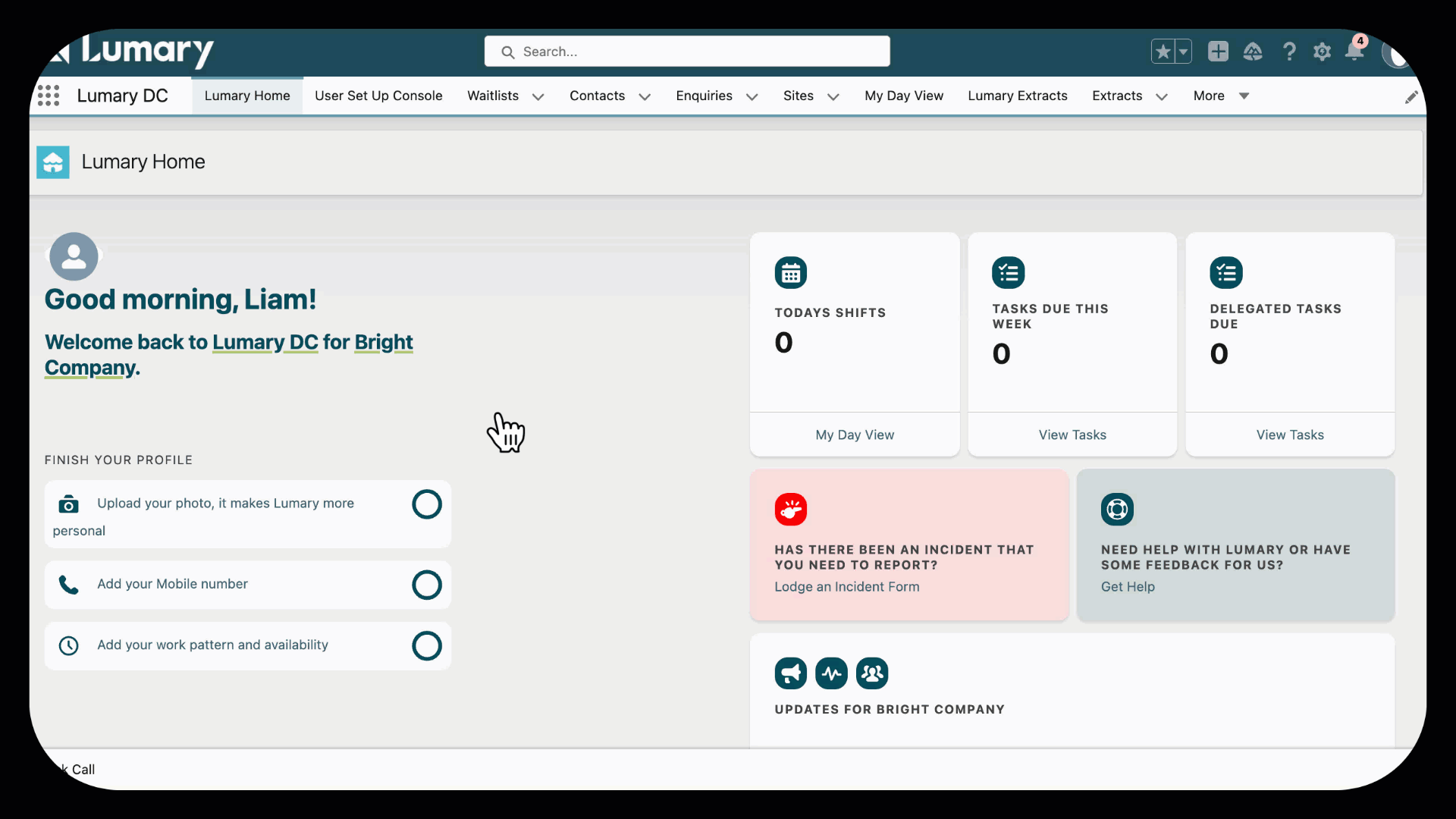Click the notifications bell icon
The width and height of the screenshot is (1456, 819).
[1354, 51]
